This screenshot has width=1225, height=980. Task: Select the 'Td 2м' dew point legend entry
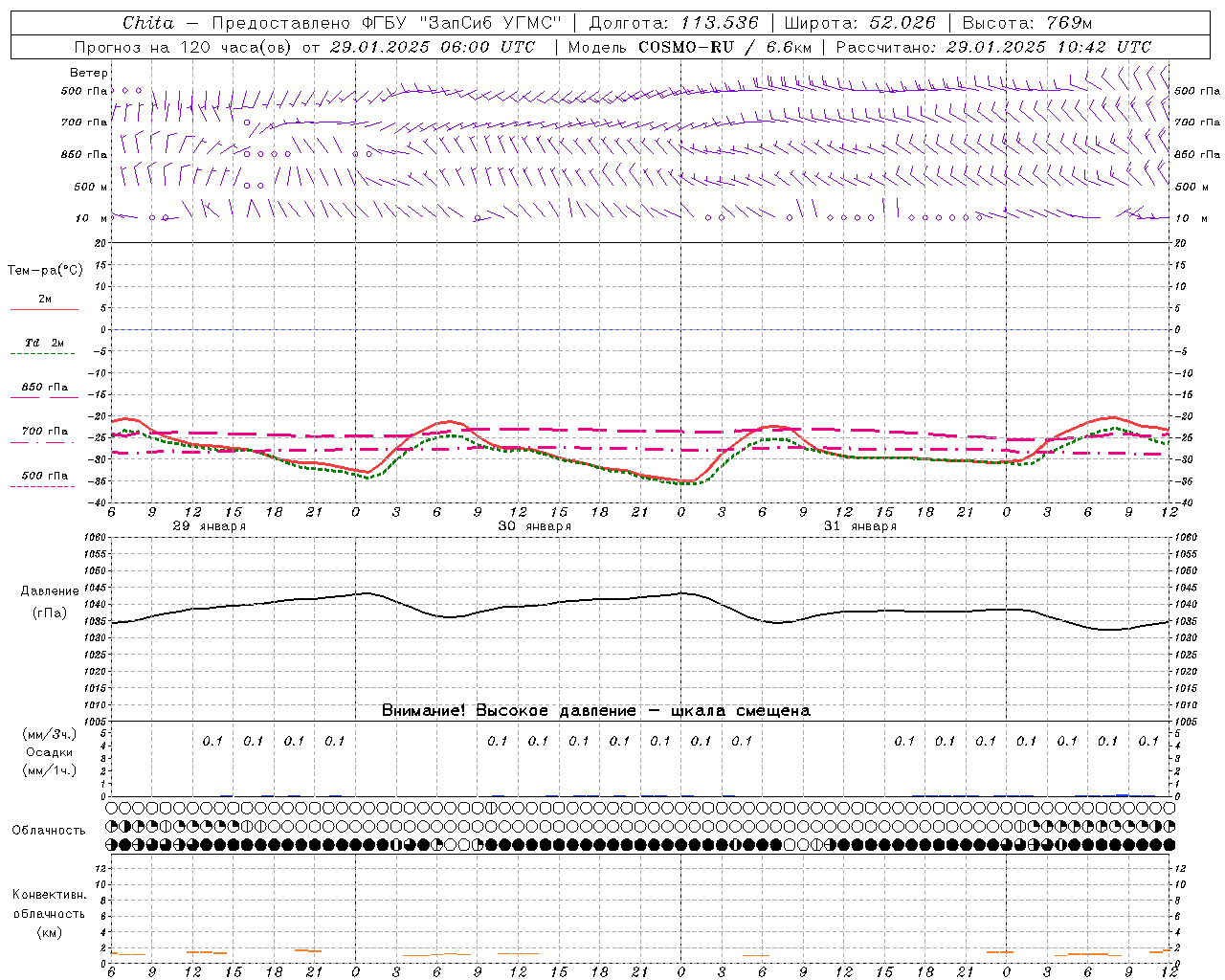coord(45,343)
